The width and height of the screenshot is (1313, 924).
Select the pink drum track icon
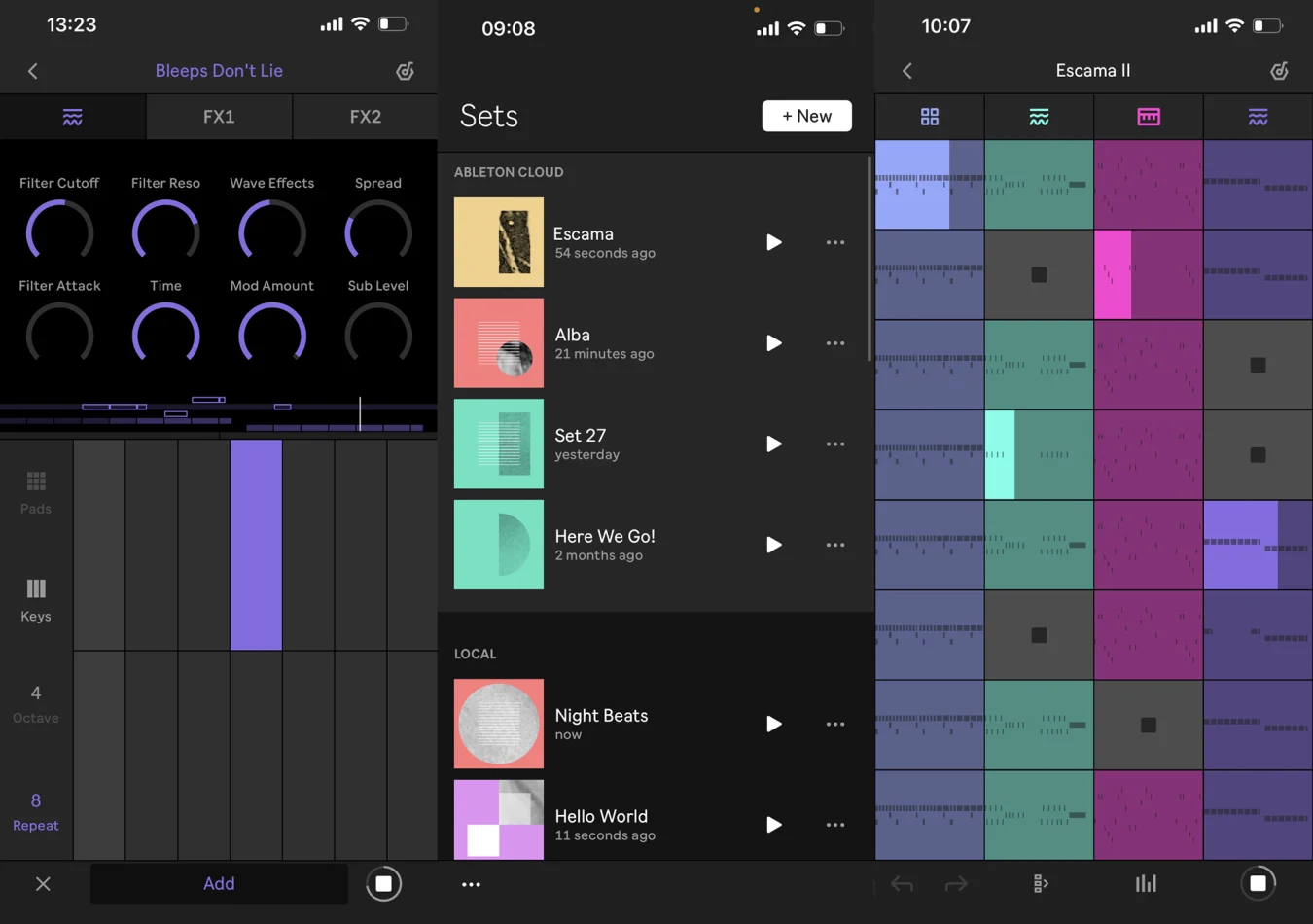(x=1148, y=117)
